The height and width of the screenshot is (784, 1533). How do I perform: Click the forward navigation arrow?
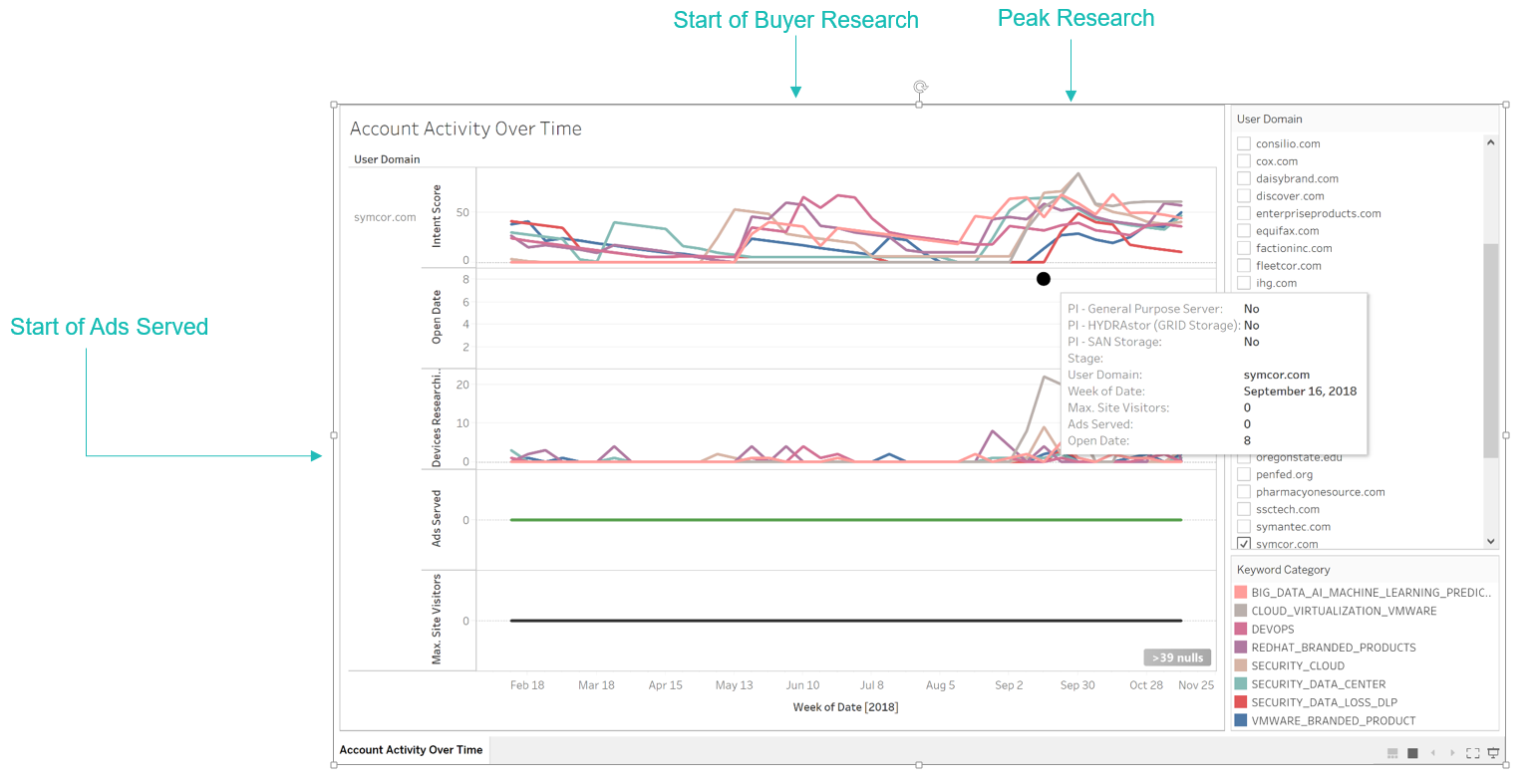[1452, 753]
